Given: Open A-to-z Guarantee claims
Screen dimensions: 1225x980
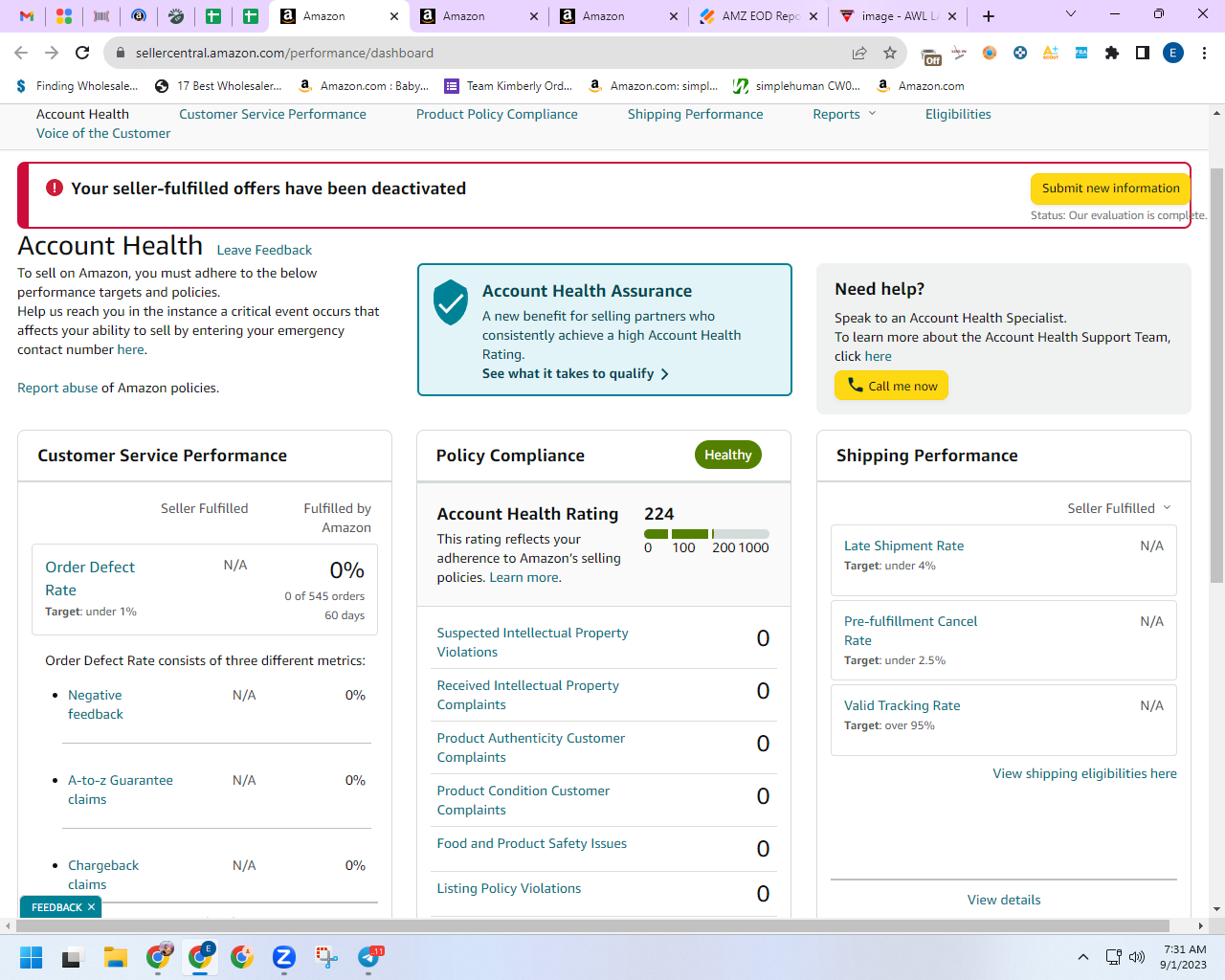Looking at the screenshot, I should [x=121, y=790].
